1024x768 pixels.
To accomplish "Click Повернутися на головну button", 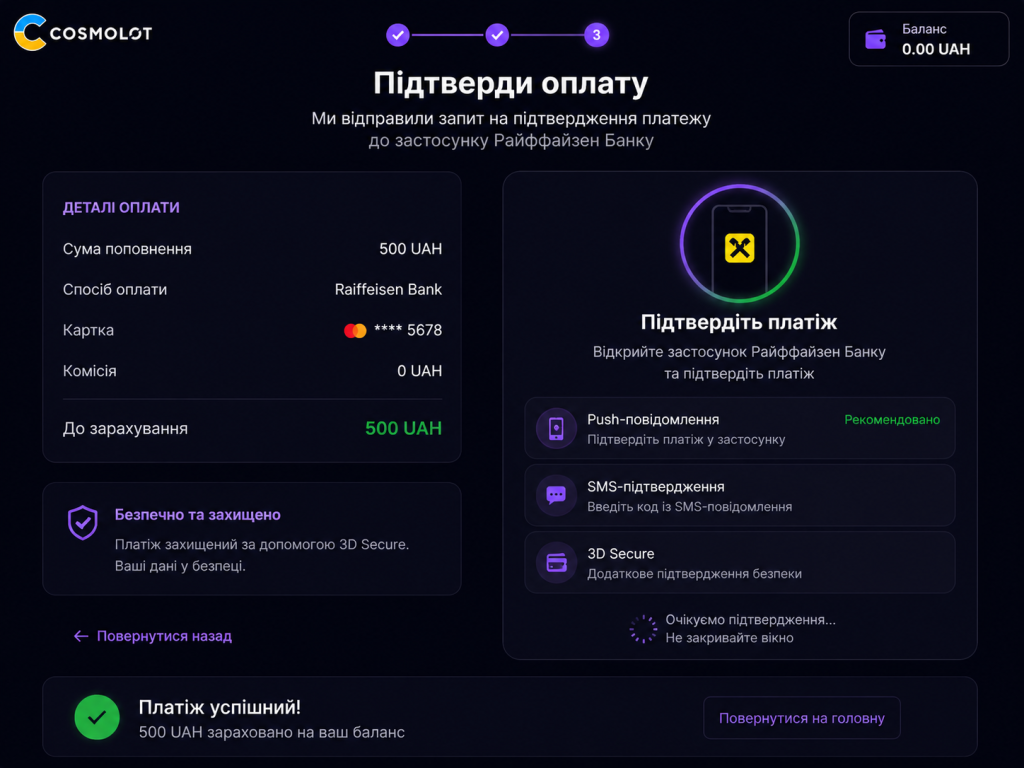I will click(x=801, y=718).
